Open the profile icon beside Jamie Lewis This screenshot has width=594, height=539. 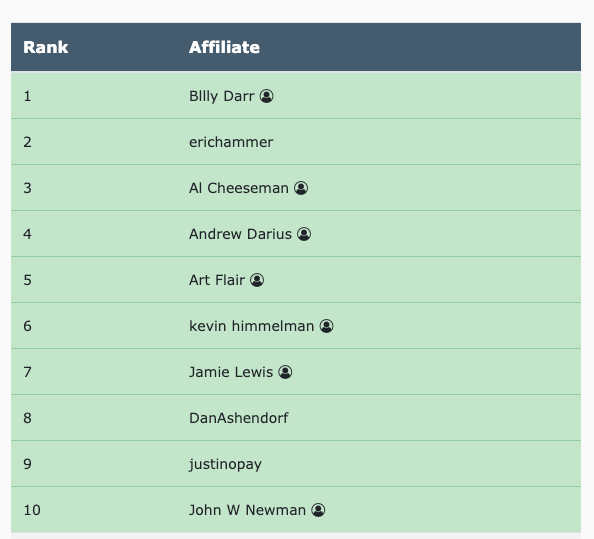pos(285,372)
